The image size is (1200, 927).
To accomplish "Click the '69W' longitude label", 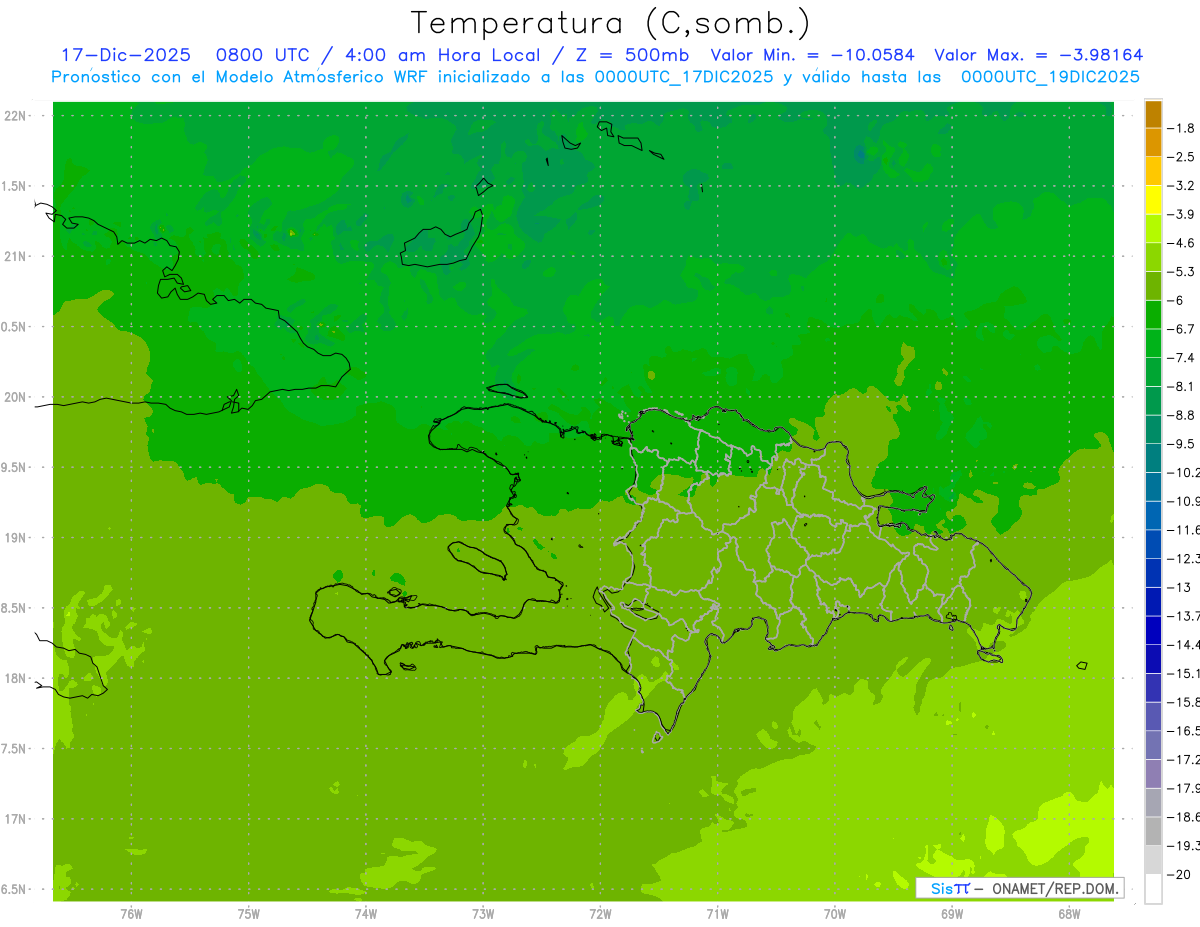I will 952,913.
